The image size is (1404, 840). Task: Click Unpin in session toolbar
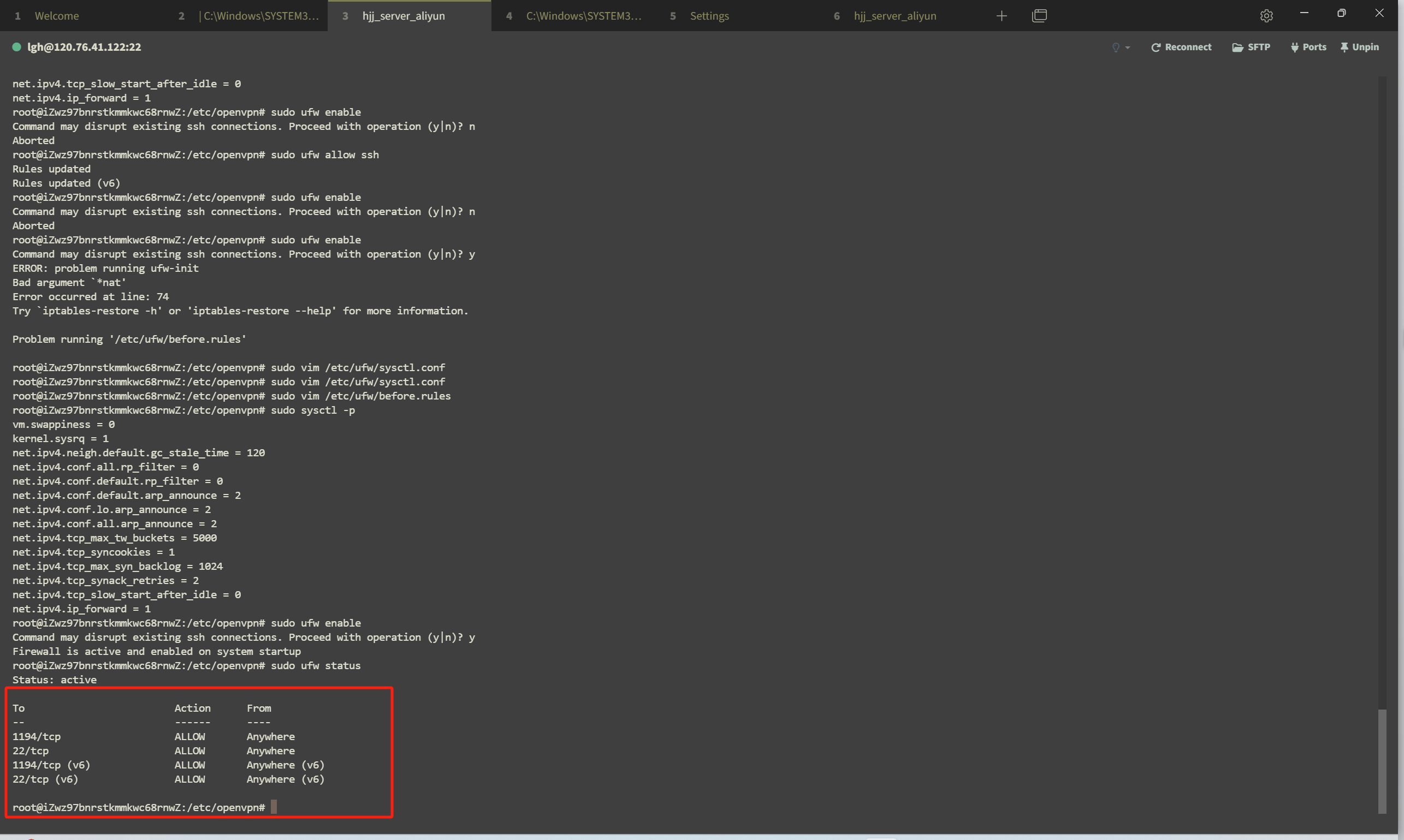click(1359, 47)
